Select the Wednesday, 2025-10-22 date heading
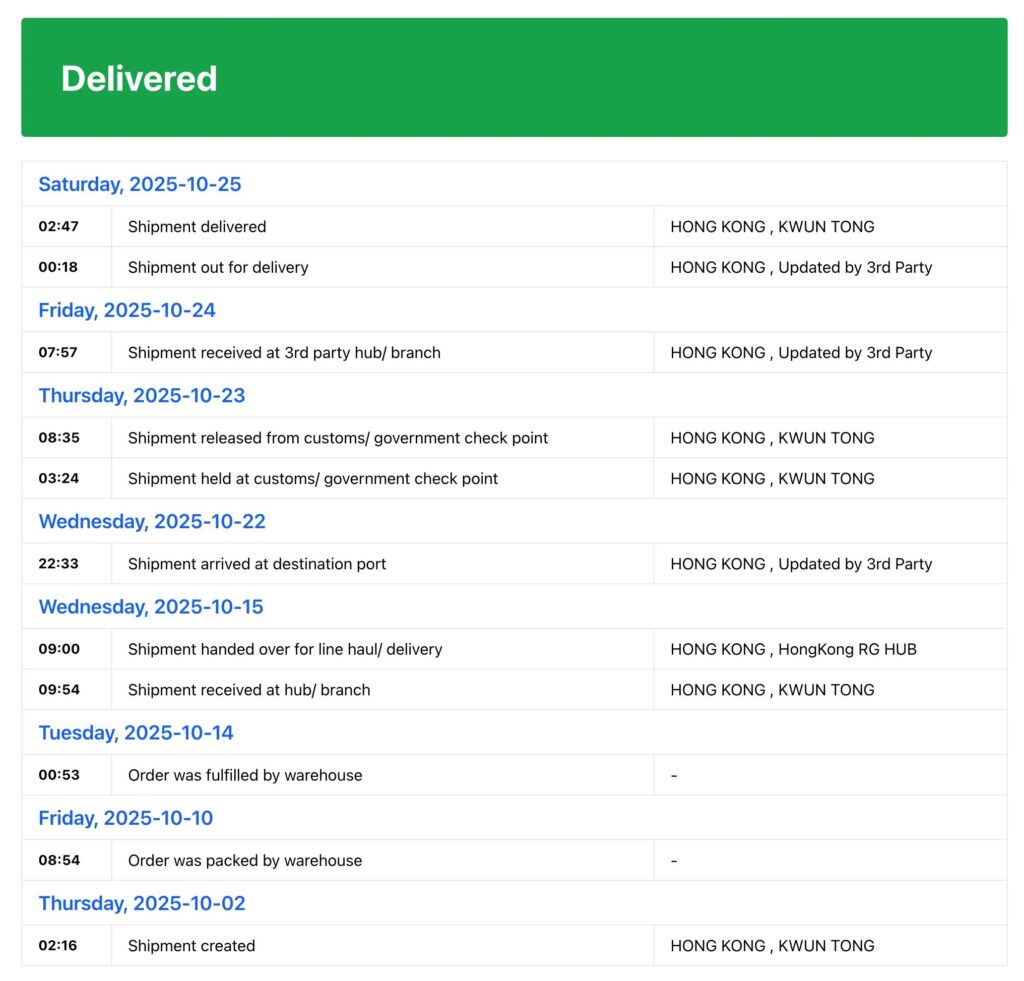Image resolution: width=1024 pixels, height=981 pixels. pyautogui.click(x=152, y=521)
